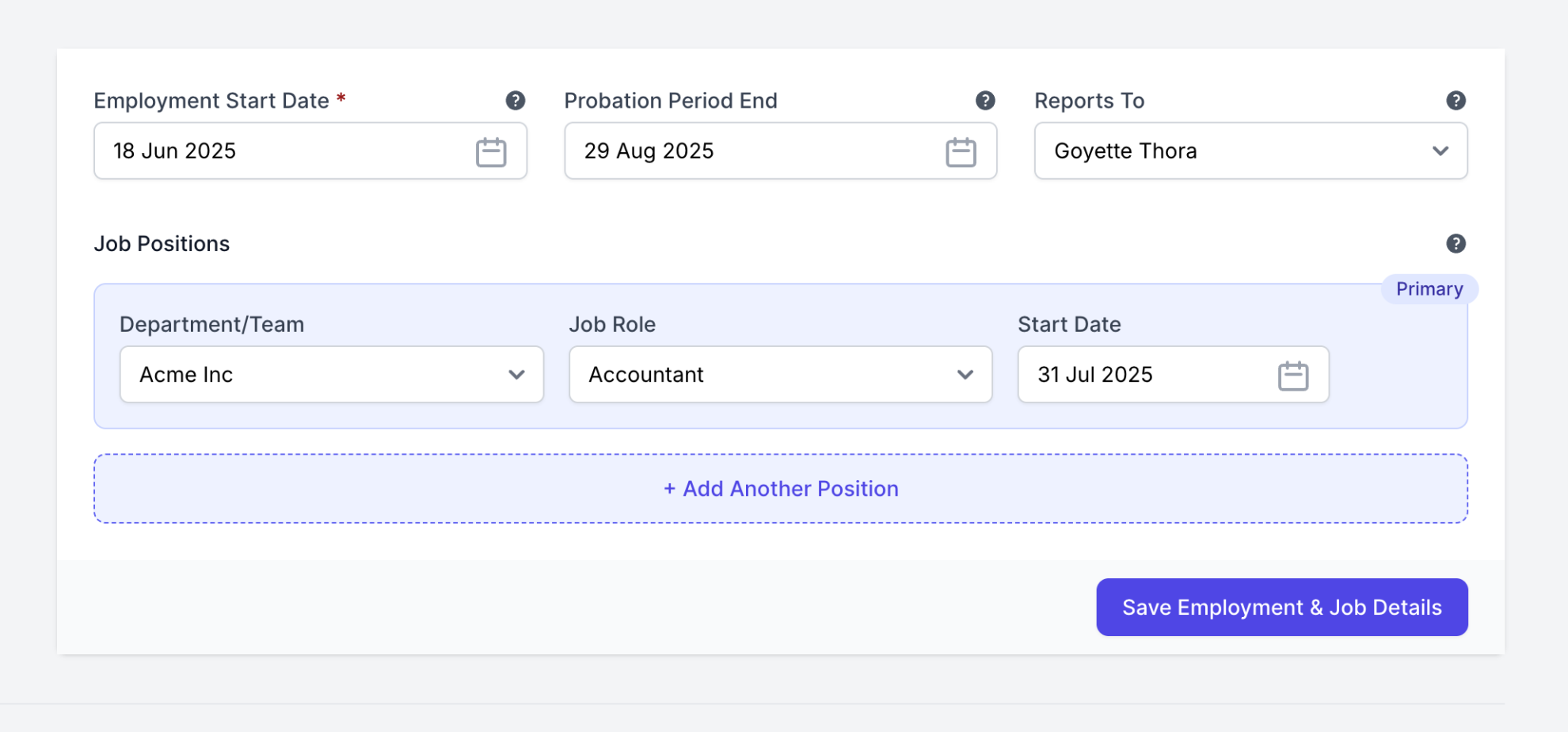
Task: Select the Goyette Thora manager value
Action: (x=1125, y=151)
